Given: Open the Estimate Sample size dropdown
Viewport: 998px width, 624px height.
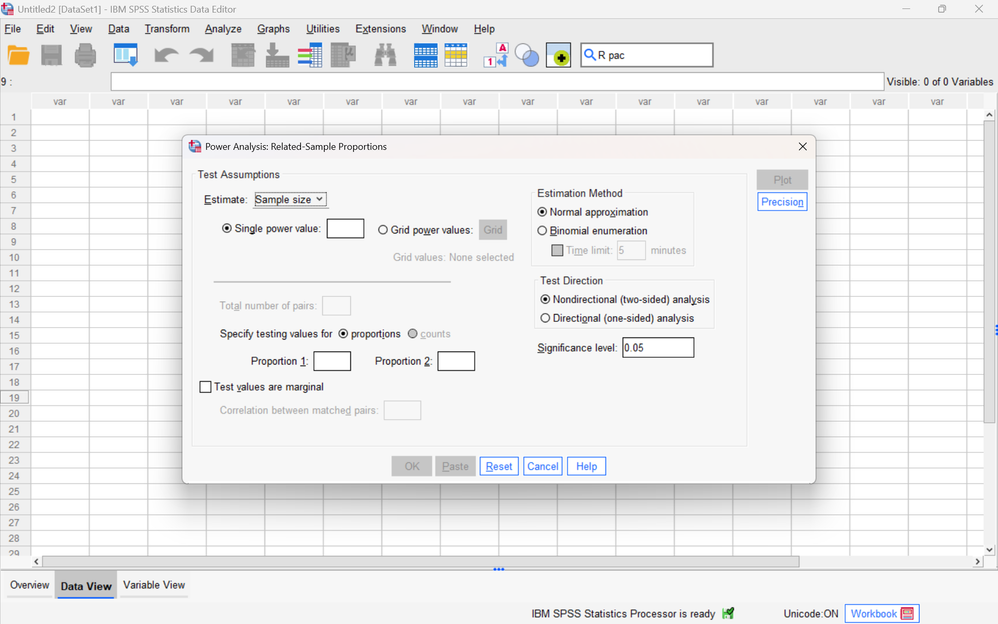Looking at the screenshot, I should pyautogui.click(x=291, y=199).
